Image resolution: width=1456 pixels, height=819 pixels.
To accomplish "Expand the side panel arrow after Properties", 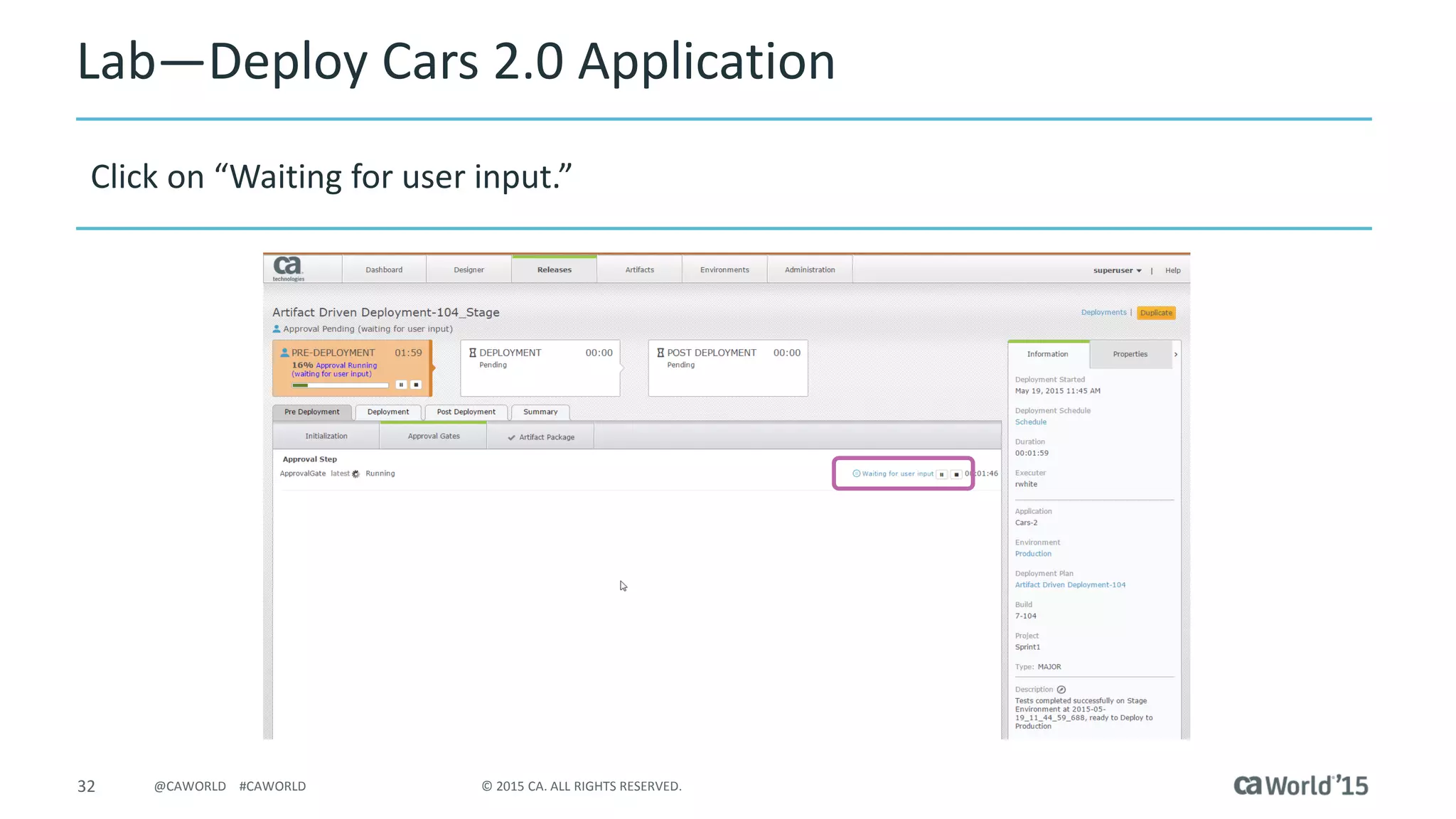I will [1176, 354].
